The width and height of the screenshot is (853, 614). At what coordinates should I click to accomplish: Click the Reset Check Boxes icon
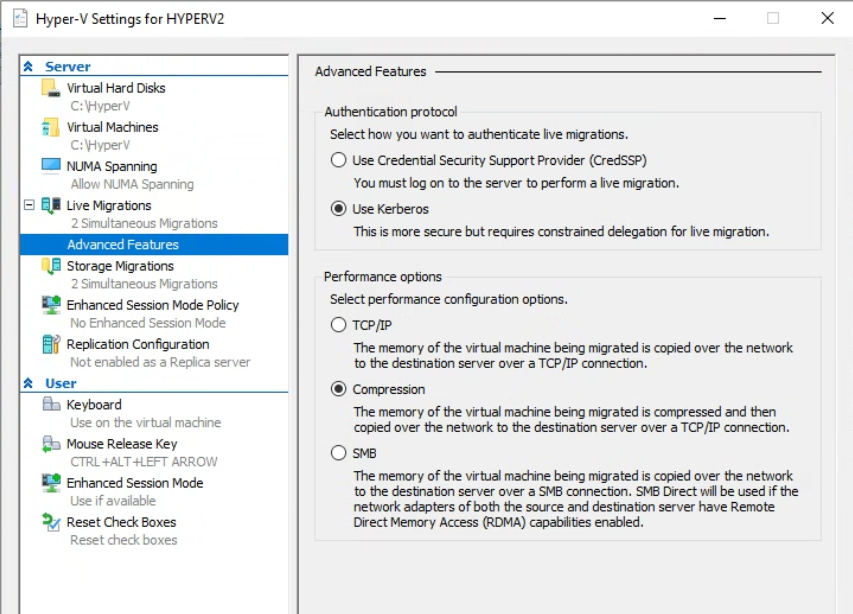[x=51, y=522]
